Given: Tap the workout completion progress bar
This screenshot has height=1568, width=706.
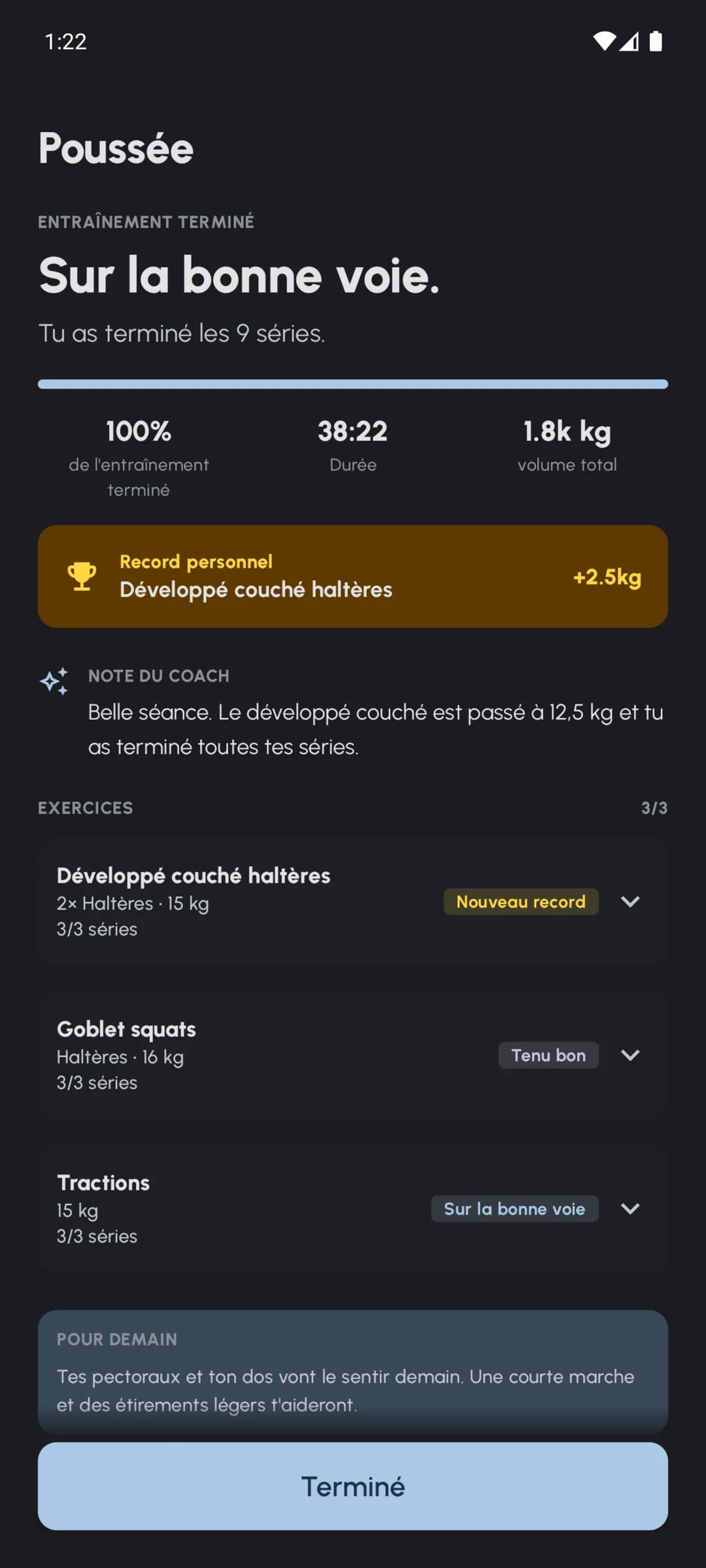Looking at the screenshot, I should tap(353, 384).
